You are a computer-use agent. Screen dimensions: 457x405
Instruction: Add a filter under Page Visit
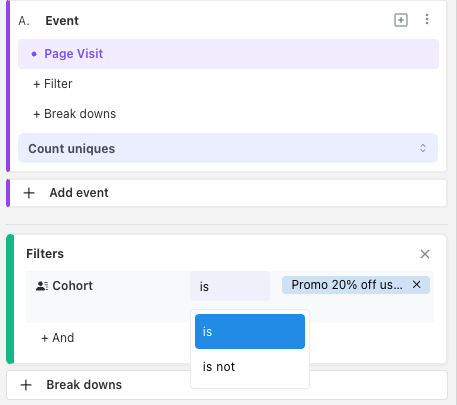point(53,84)
